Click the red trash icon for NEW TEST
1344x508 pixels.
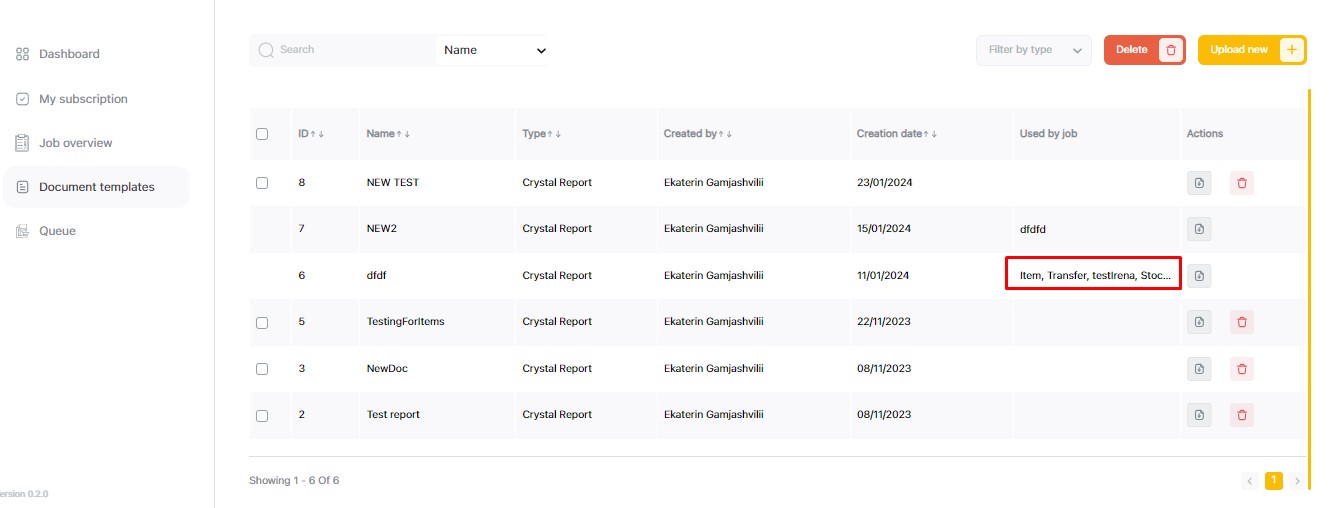(1242, 183)
